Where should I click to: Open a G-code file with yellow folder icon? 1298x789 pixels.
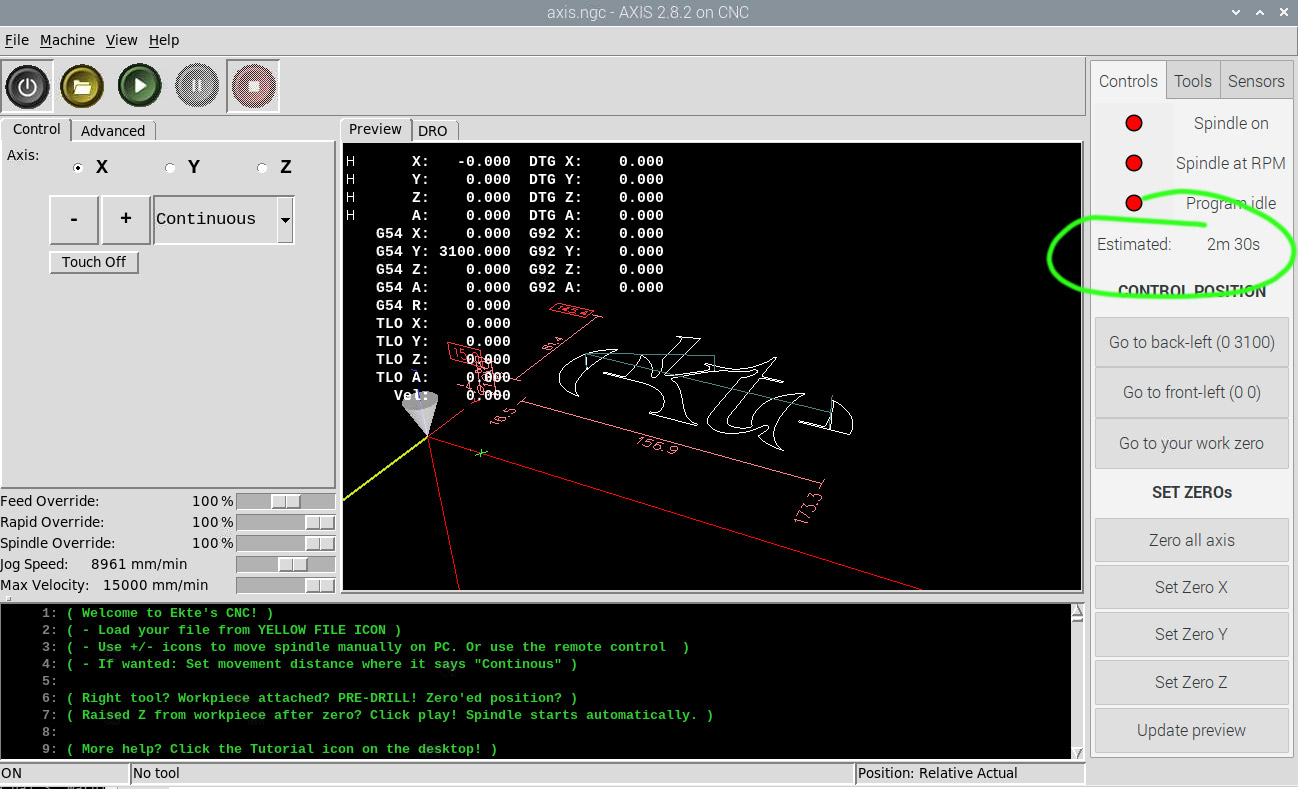(82, 86)
